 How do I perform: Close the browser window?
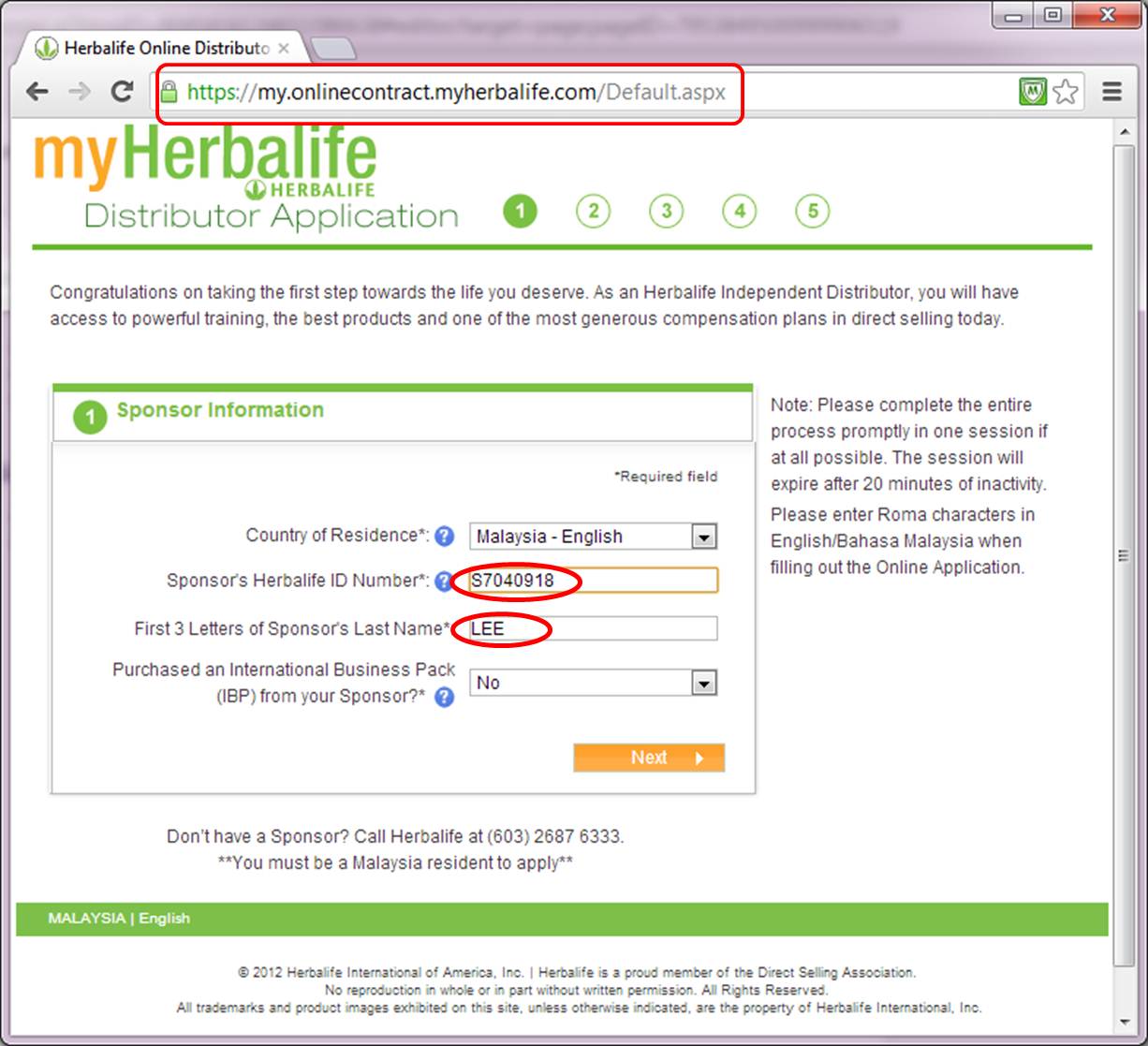(1107, 15)
